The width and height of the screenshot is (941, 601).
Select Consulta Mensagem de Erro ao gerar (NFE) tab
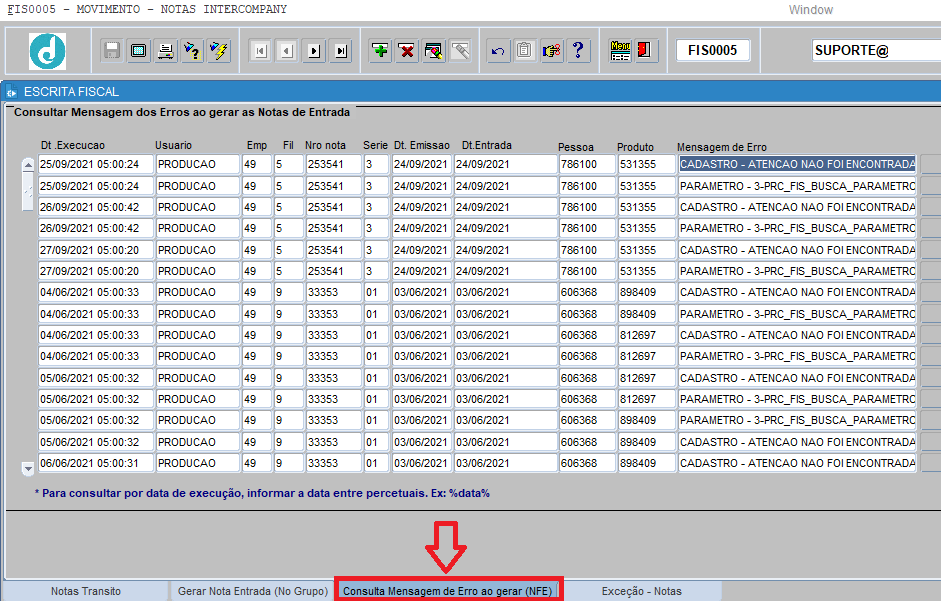pyautogui.click(x=448, y=591)
